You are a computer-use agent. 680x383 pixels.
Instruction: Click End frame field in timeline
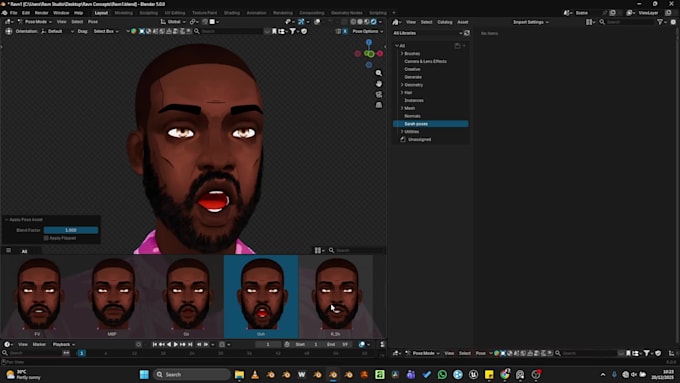coord(337,344)
